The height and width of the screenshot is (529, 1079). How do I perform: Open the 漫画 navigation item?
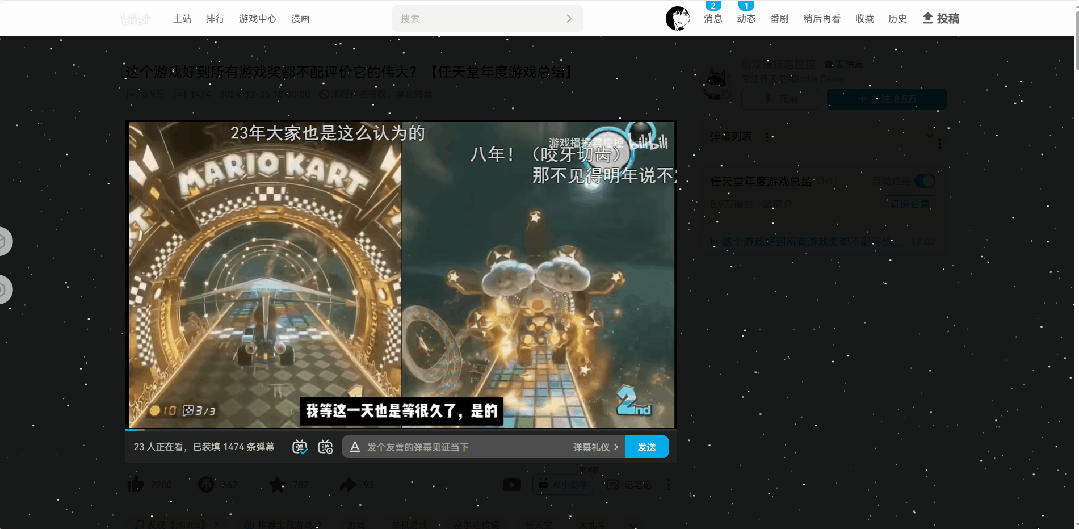(x=300, y=19)
